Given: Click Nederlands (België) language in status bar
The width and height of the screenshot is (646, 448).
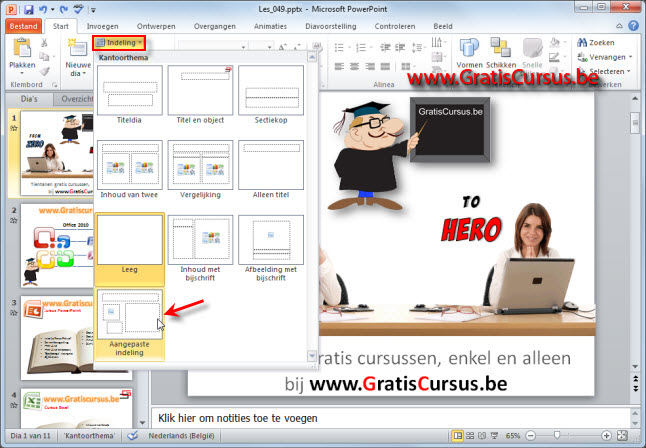Looking at the screenshot, I should [x=181, y=436].
